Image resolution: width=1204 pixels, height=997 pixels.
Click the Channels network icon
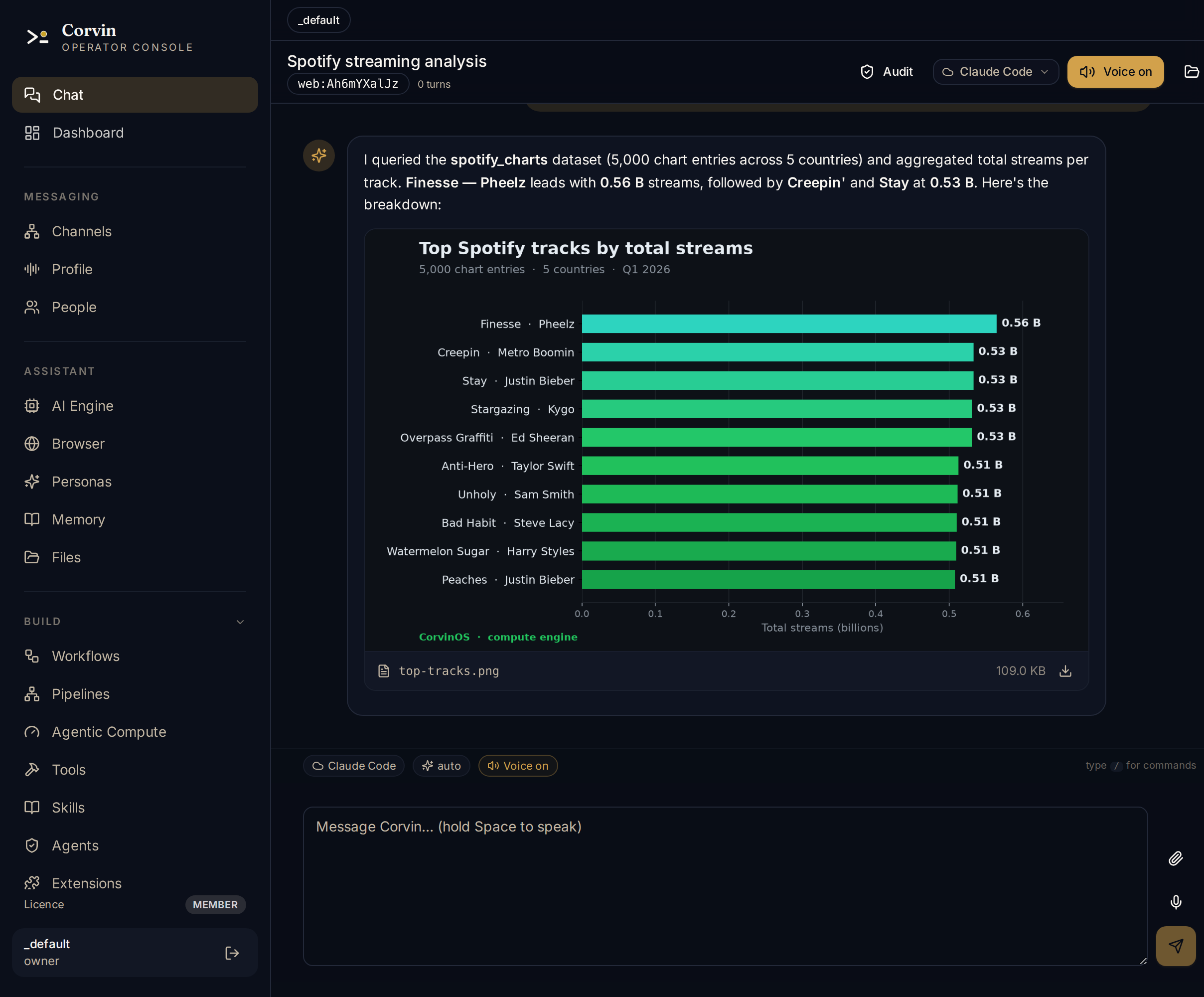[x=32, y=231]
